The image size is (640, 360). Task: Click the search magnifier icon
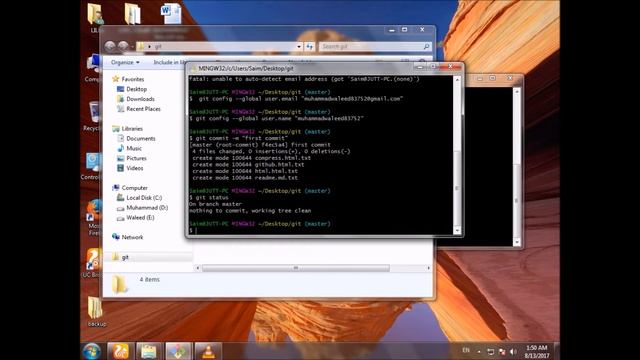point(427,47)
